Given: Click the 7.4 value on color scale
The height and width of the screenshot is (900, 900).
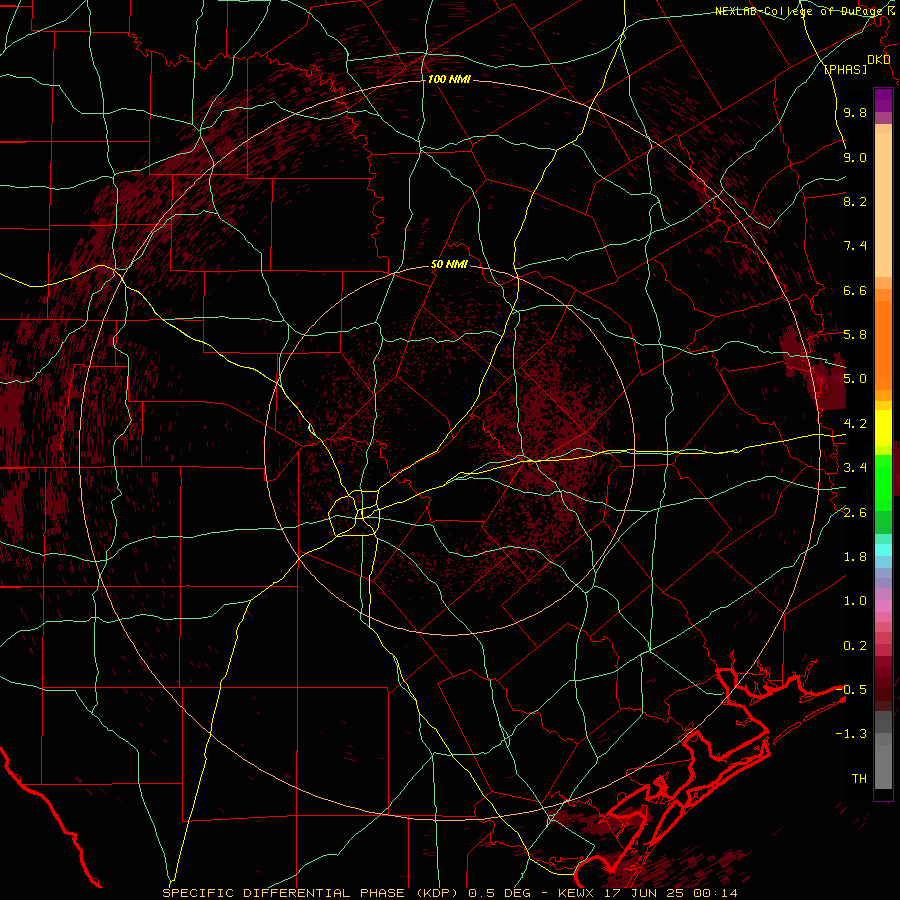Looking at the screenshot, I should coord(855,246).
